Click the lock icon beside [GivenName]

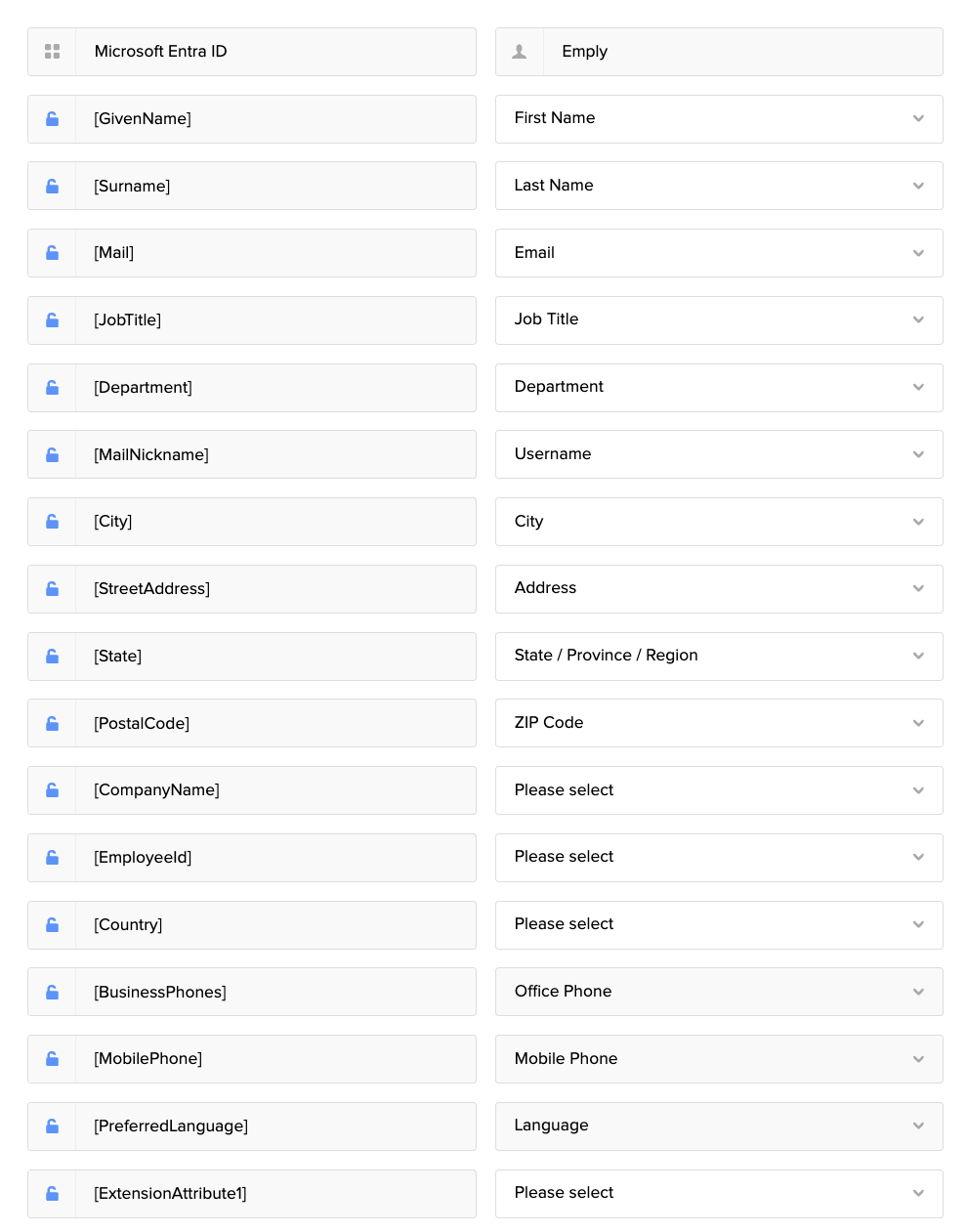(x=53, y=119)
